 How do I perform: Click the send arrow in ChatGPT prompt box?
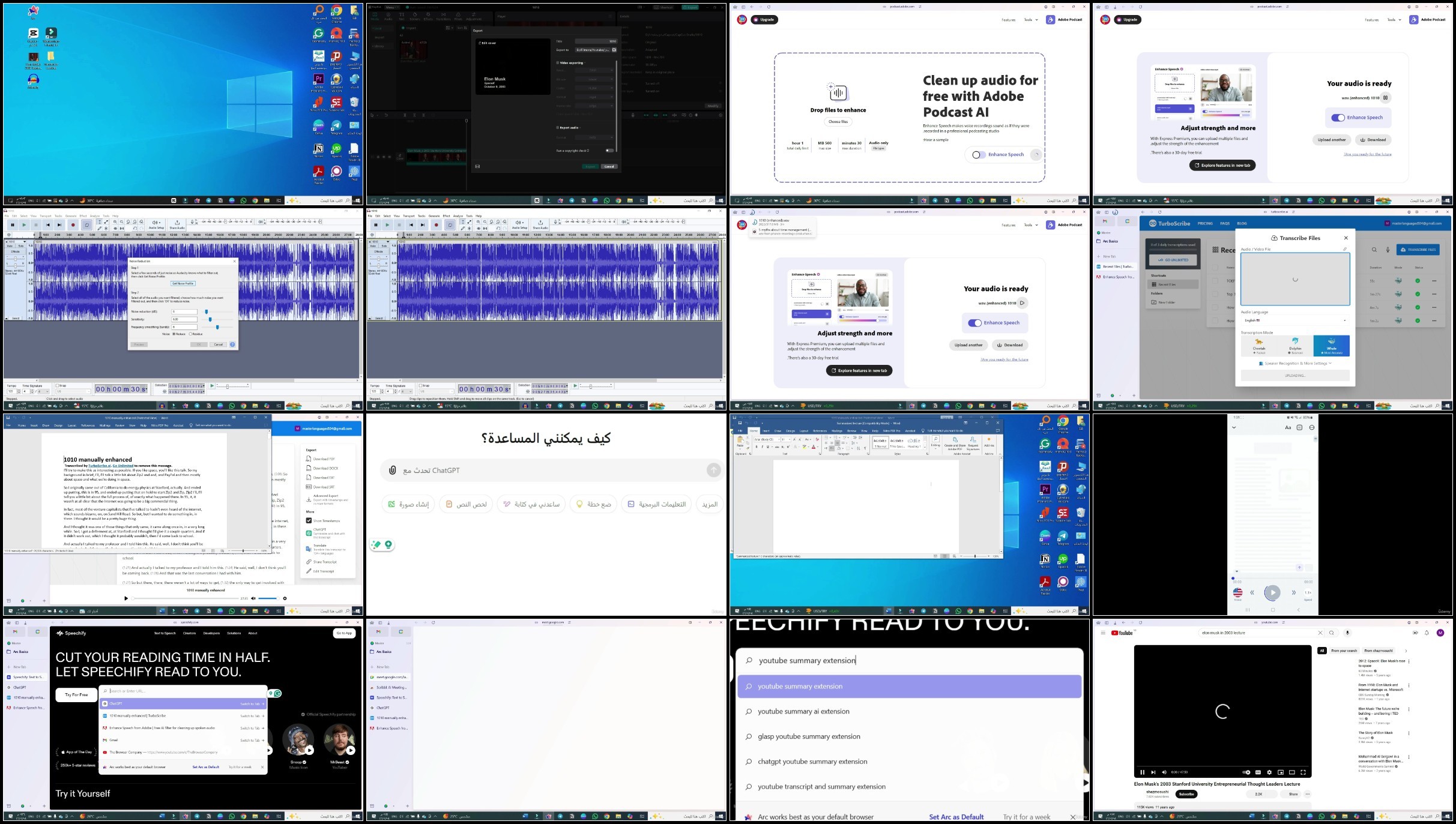point(713,471)
